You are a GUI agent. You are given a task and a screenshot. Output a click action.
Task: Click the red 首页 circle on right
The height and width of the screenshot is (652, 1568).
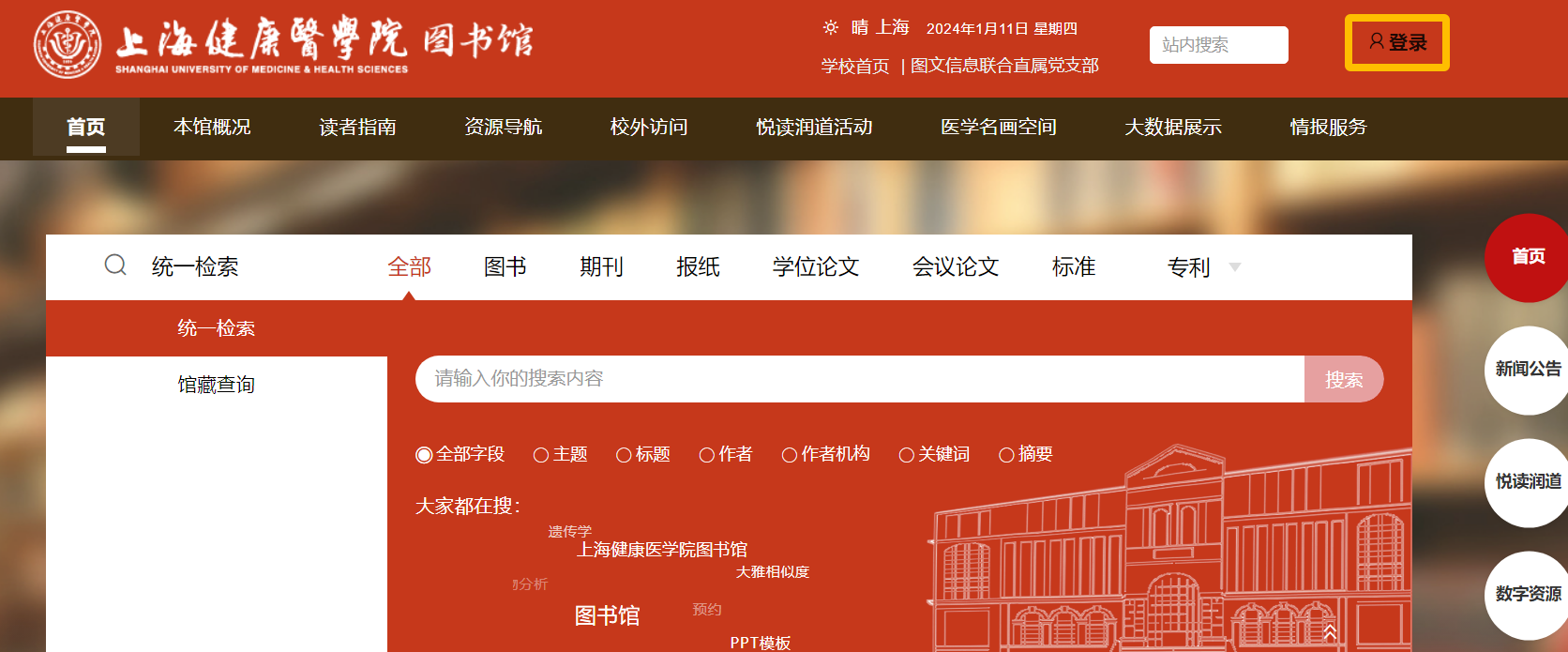(x=1527, y=257)
